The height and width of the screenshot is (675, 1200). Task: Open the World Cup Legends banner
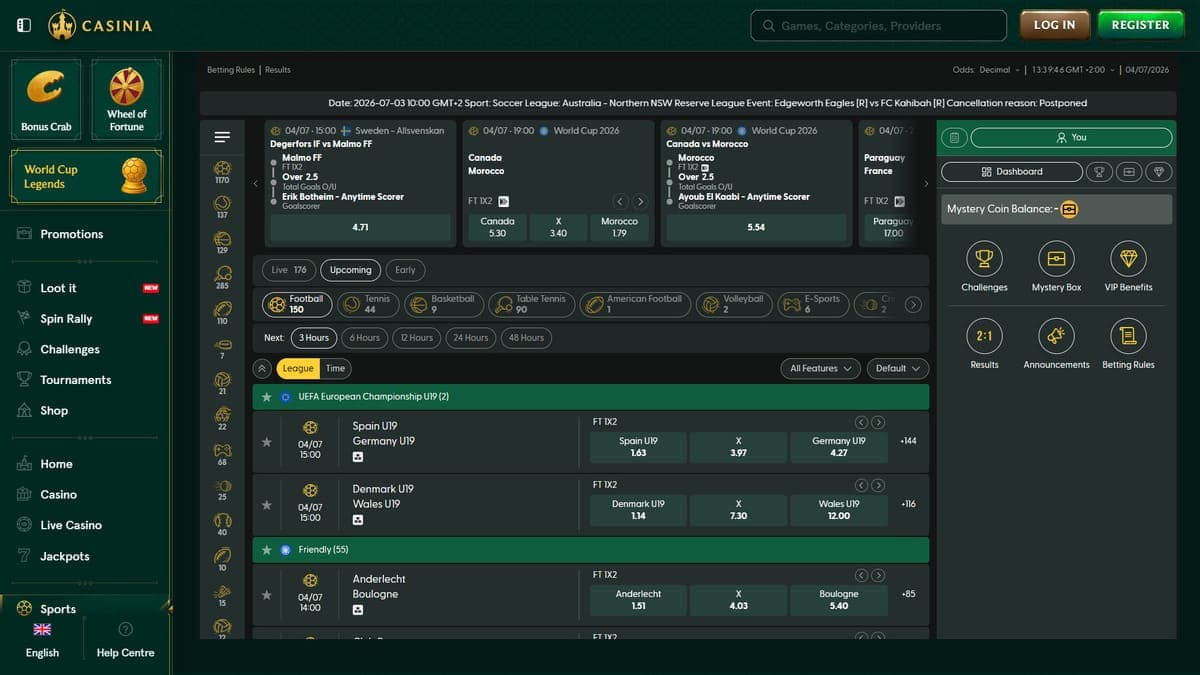[x=86, y=177]
